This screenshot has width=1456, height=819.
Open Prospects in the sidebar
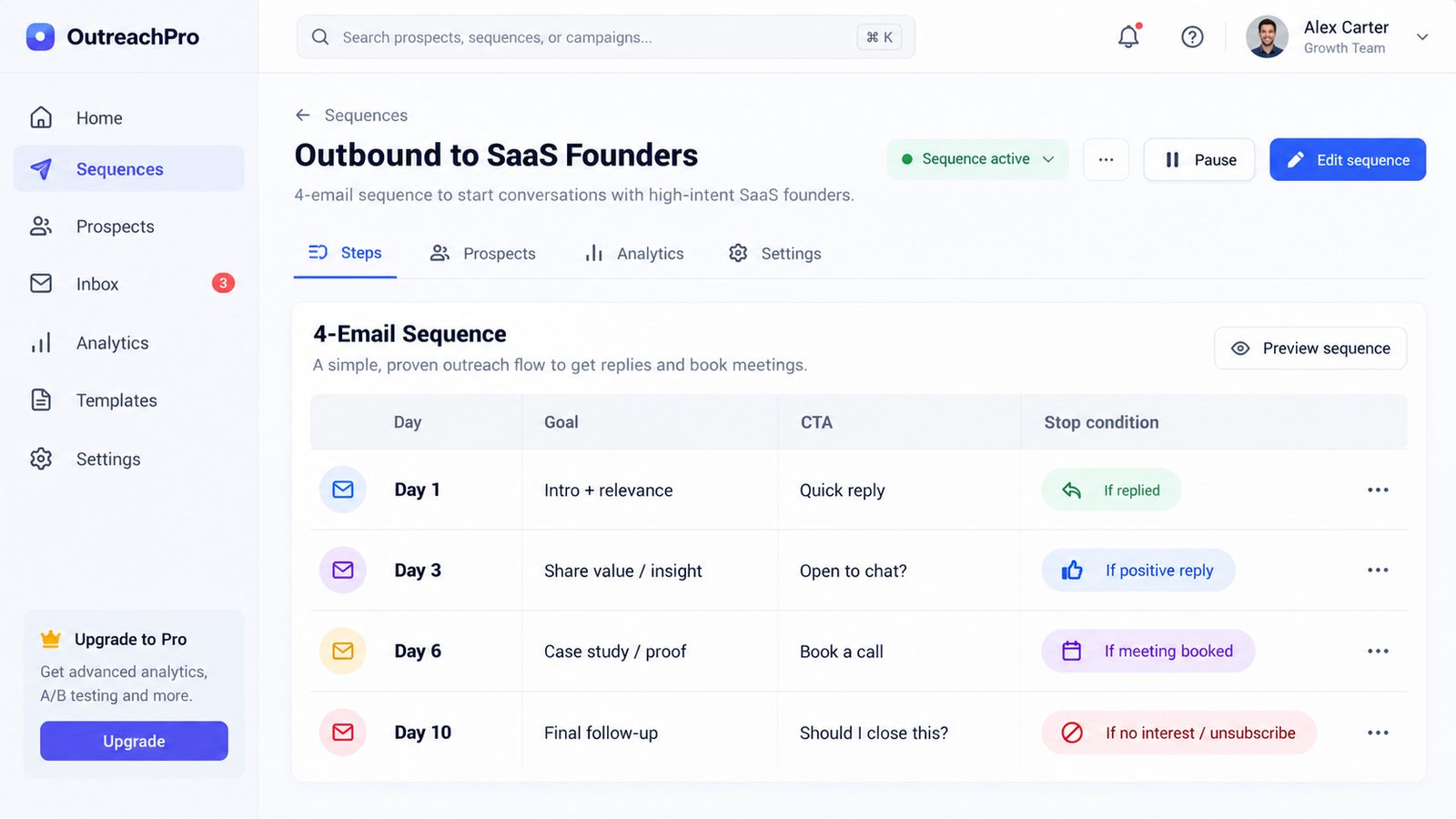(129, 227)
